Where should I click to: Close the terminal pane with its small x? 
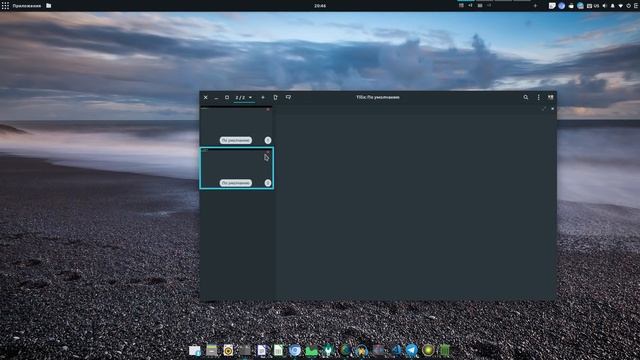(x=553, y=109)
